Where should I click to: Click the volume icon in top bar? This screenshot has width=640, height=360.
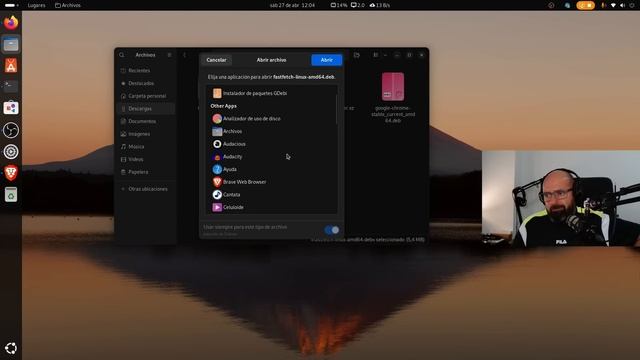(622, 5)
